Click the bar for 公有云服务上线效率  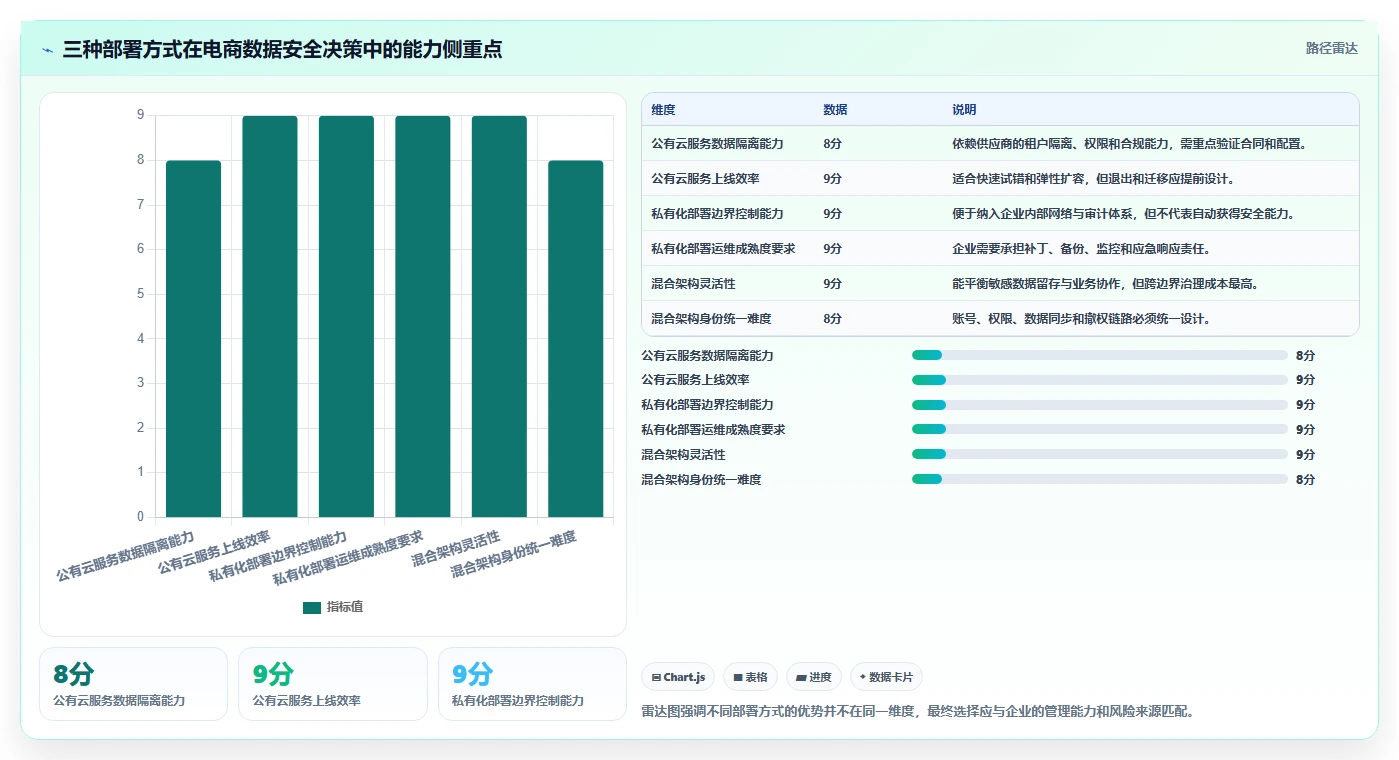pyautogui.click(x=270, y=316)
